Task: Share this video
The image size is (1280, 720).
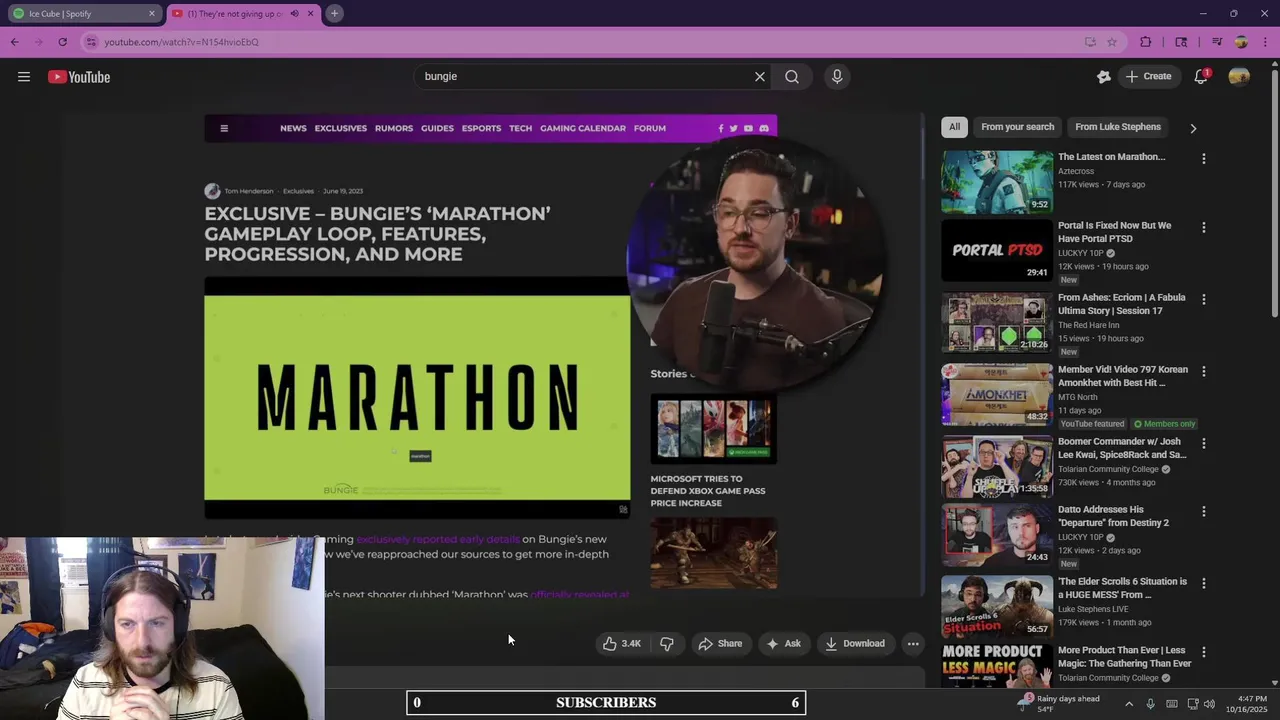Action: (x=720, y=644)
